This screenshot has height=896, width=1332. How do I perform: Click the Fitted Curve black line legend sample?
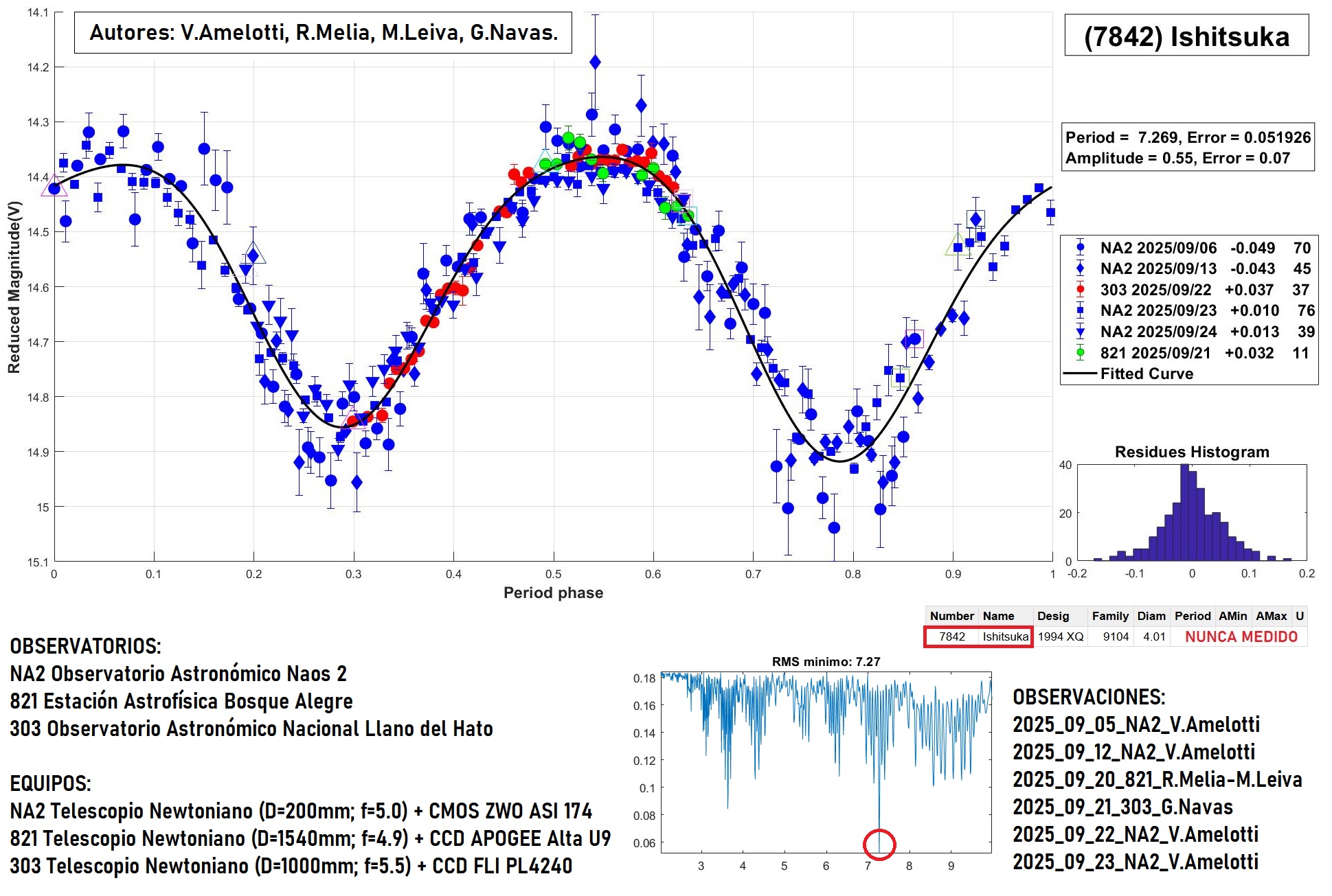pos(1080,374)
